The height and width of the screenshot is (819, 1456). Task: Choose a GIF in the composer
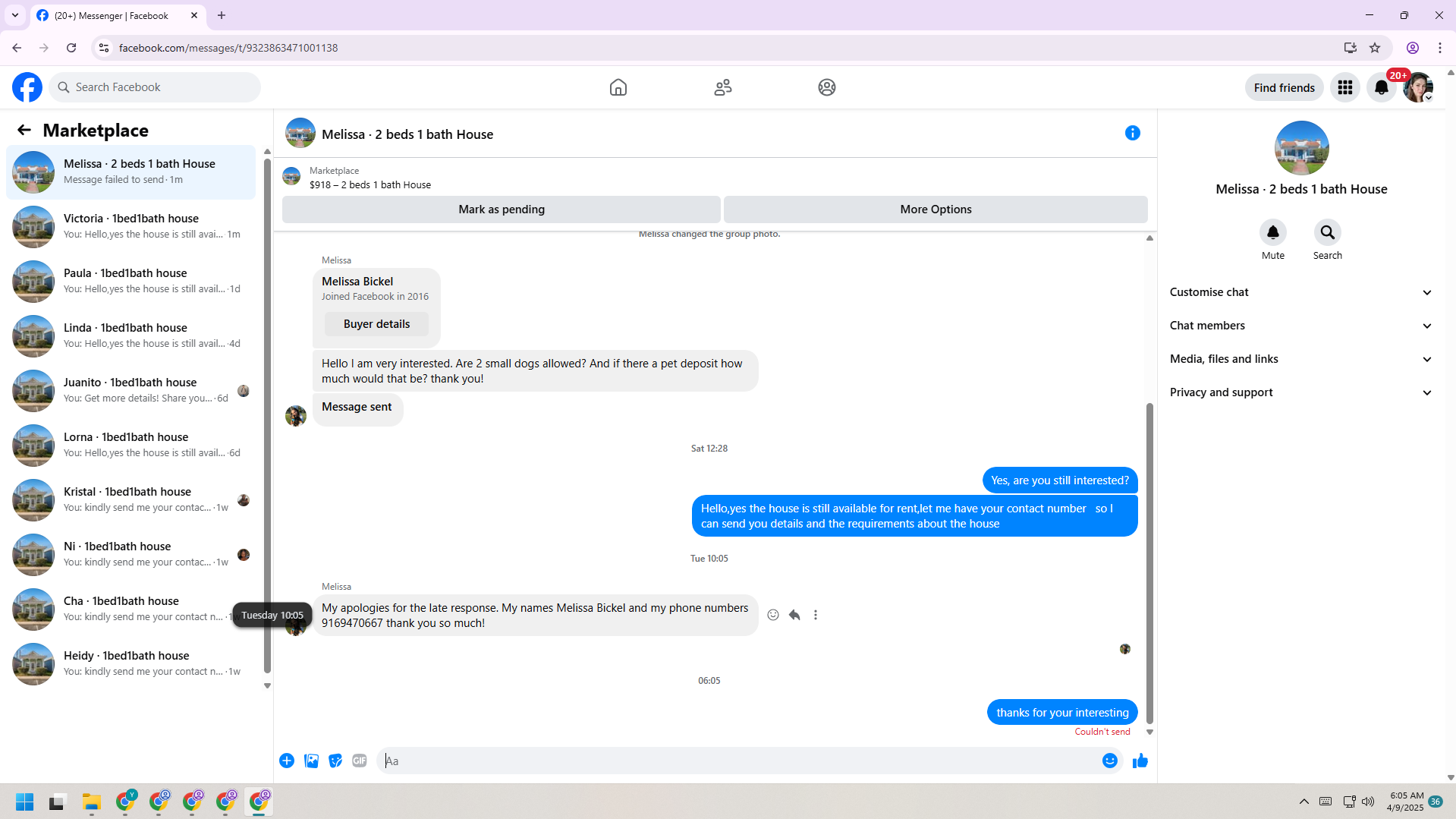pos(360,761)
